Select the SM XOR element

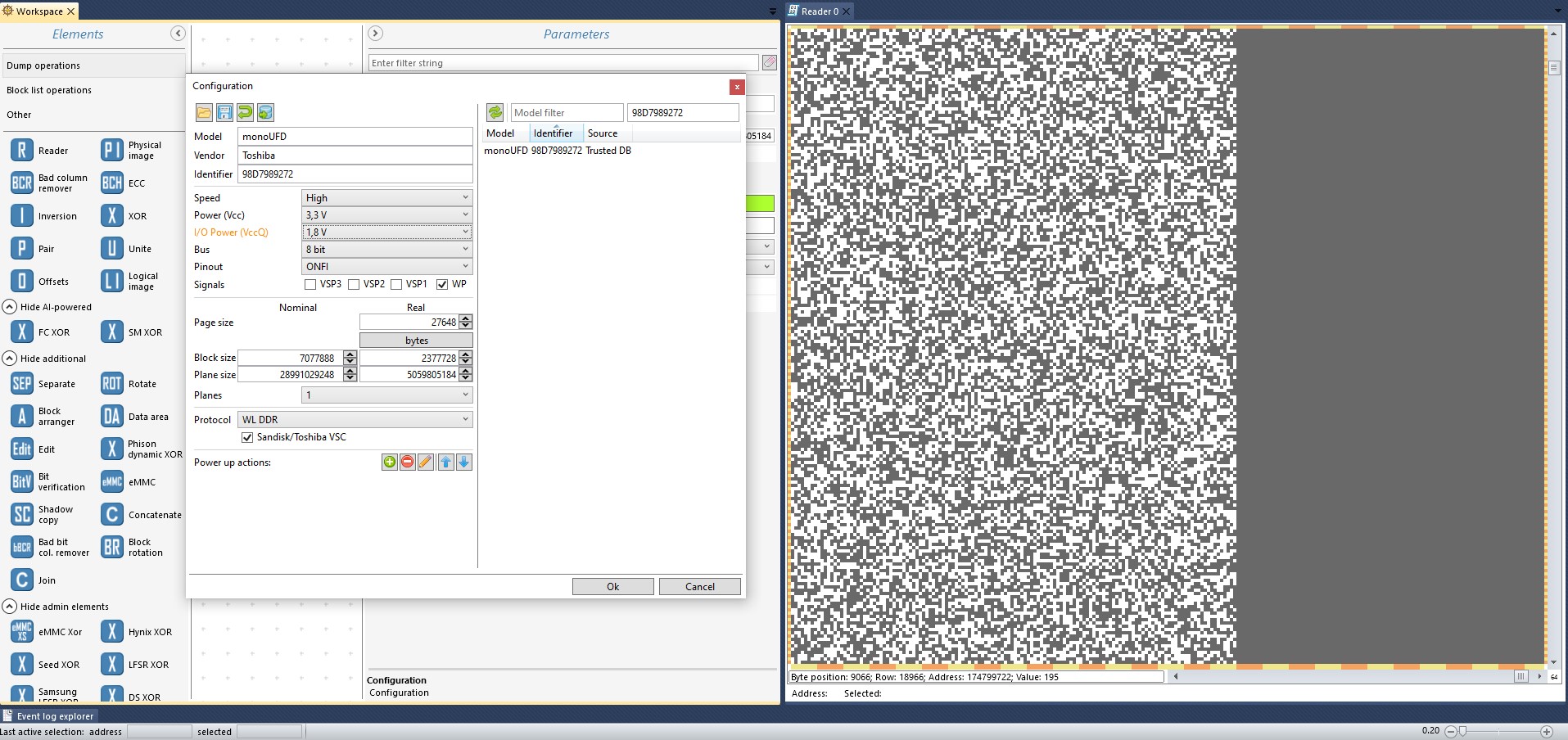pyautogui.click(x=133, y=332)
